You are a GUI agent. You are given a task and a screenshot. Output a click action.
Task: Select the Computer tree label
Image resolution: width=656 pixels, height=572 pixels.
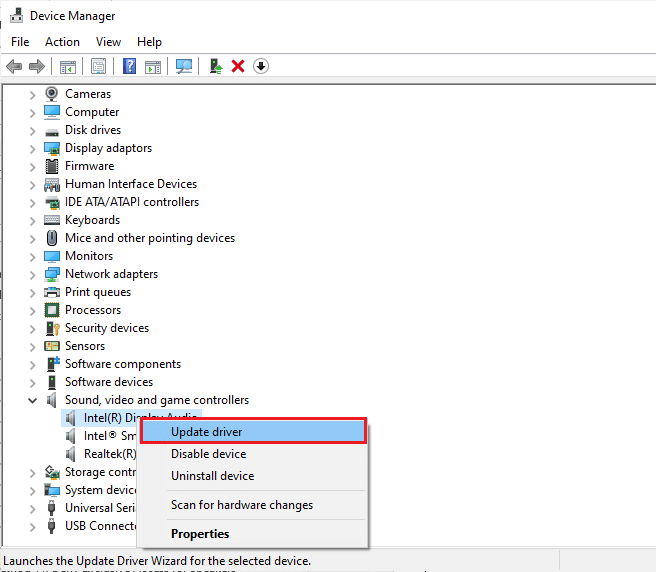click(x=92, y=112)
